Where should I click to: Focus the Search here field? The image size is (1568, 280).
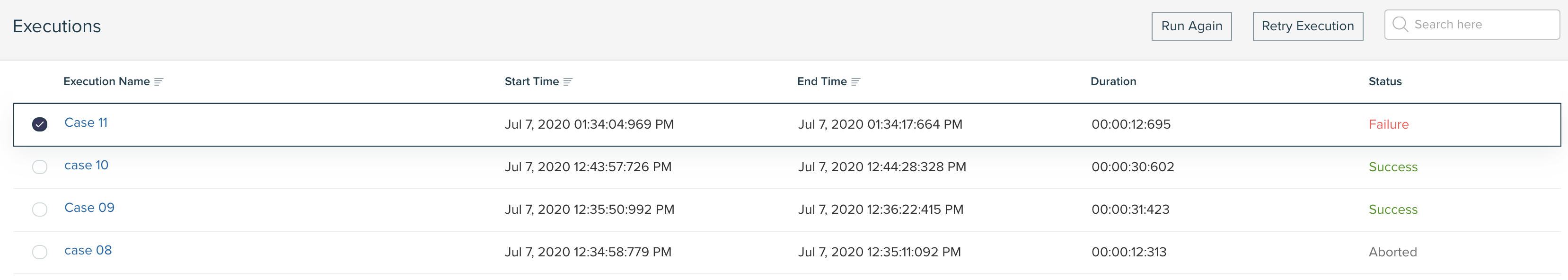tap(1471, 24)
